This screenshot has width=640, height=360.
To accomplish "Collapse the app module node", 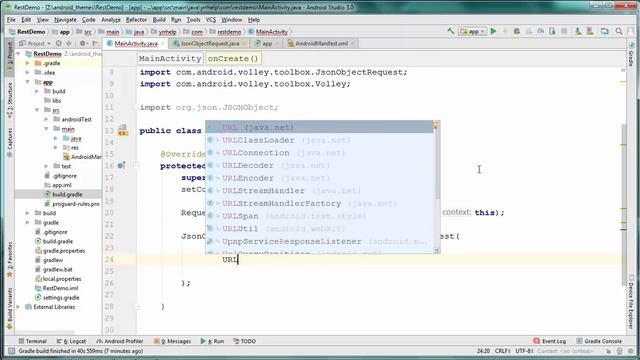I will tap(28, 82).
